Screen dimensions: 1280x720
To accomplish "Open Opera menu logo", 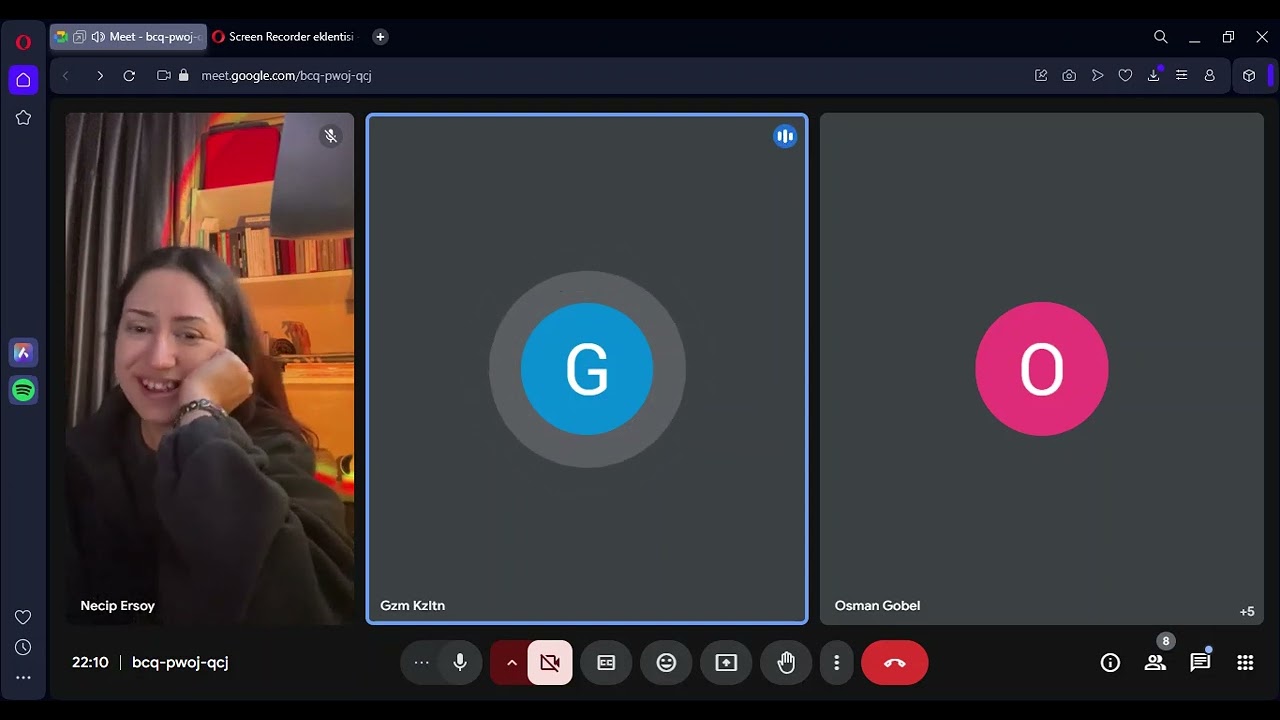I will pos(23,42).
